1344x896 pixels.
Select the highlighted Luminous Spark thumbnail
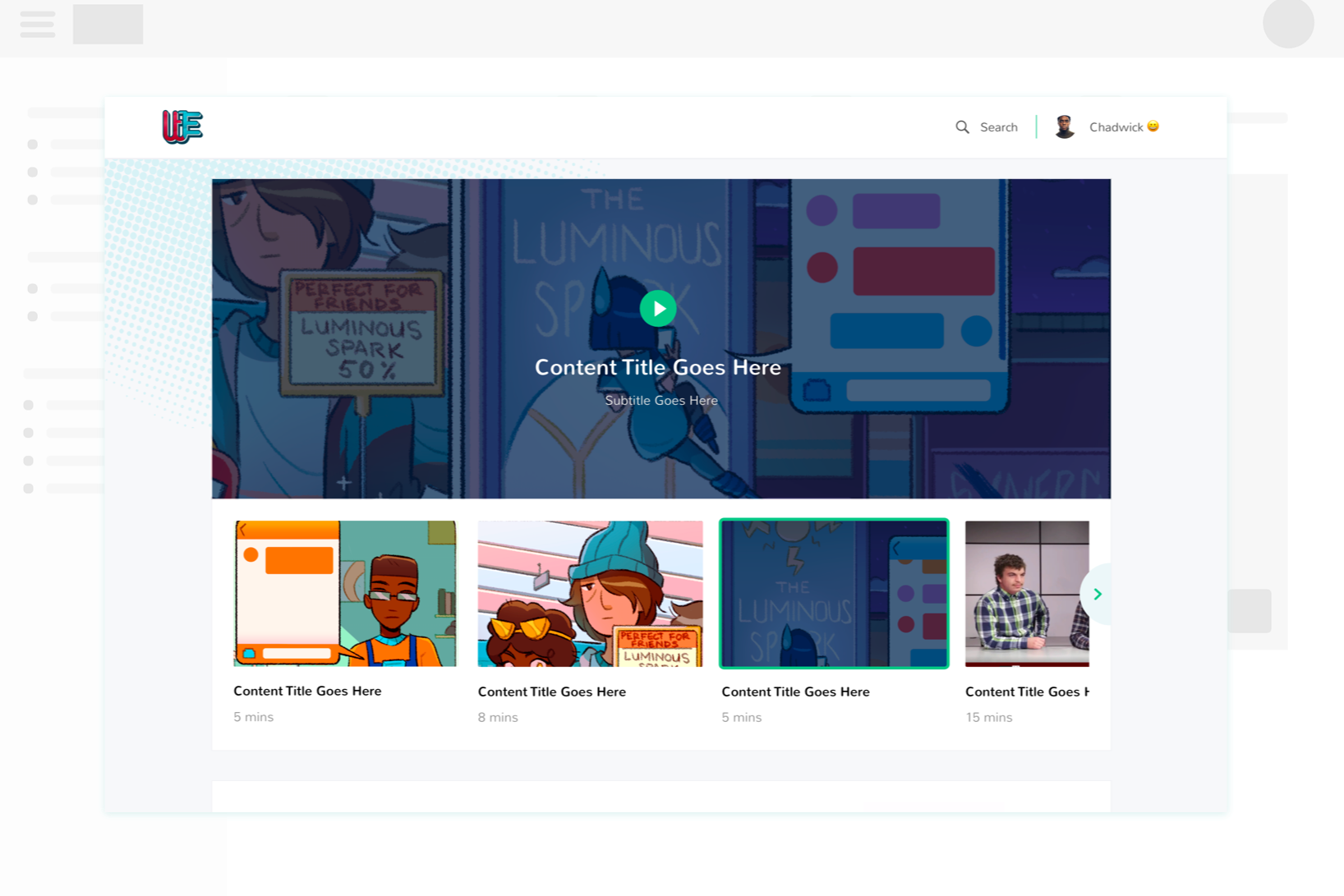pos(834,593)
